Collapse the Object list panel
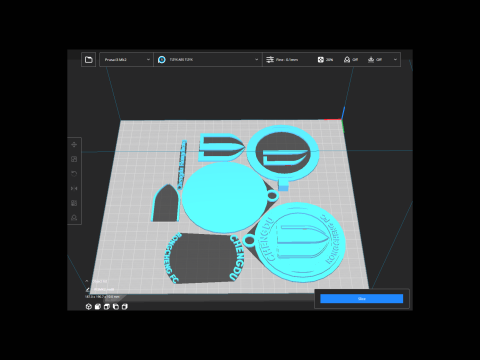The height and width of the screenshot is (360, 480). click(87, 281)
